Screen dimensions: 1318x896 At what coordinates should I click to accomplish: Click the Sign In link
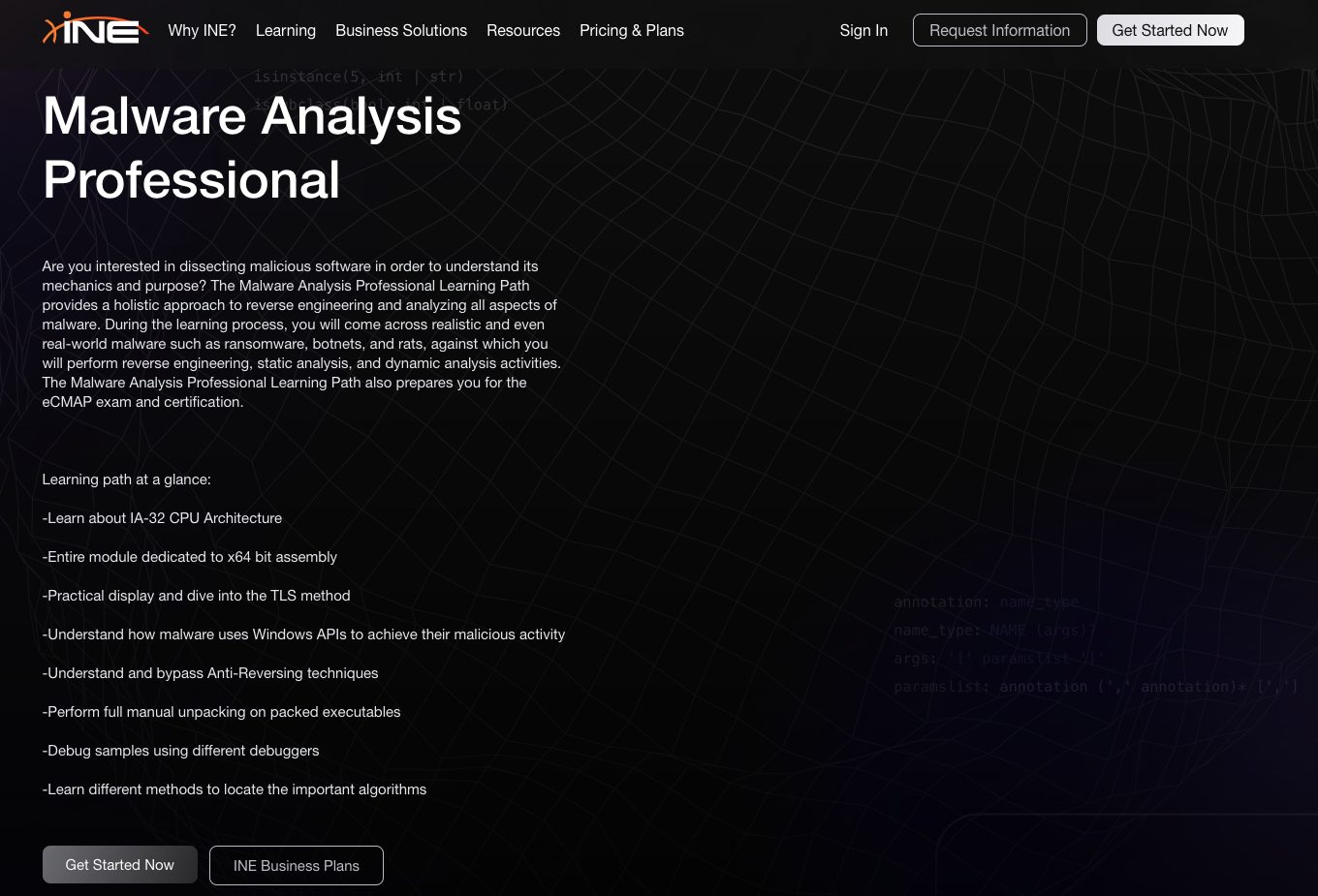tap(863, 30)
